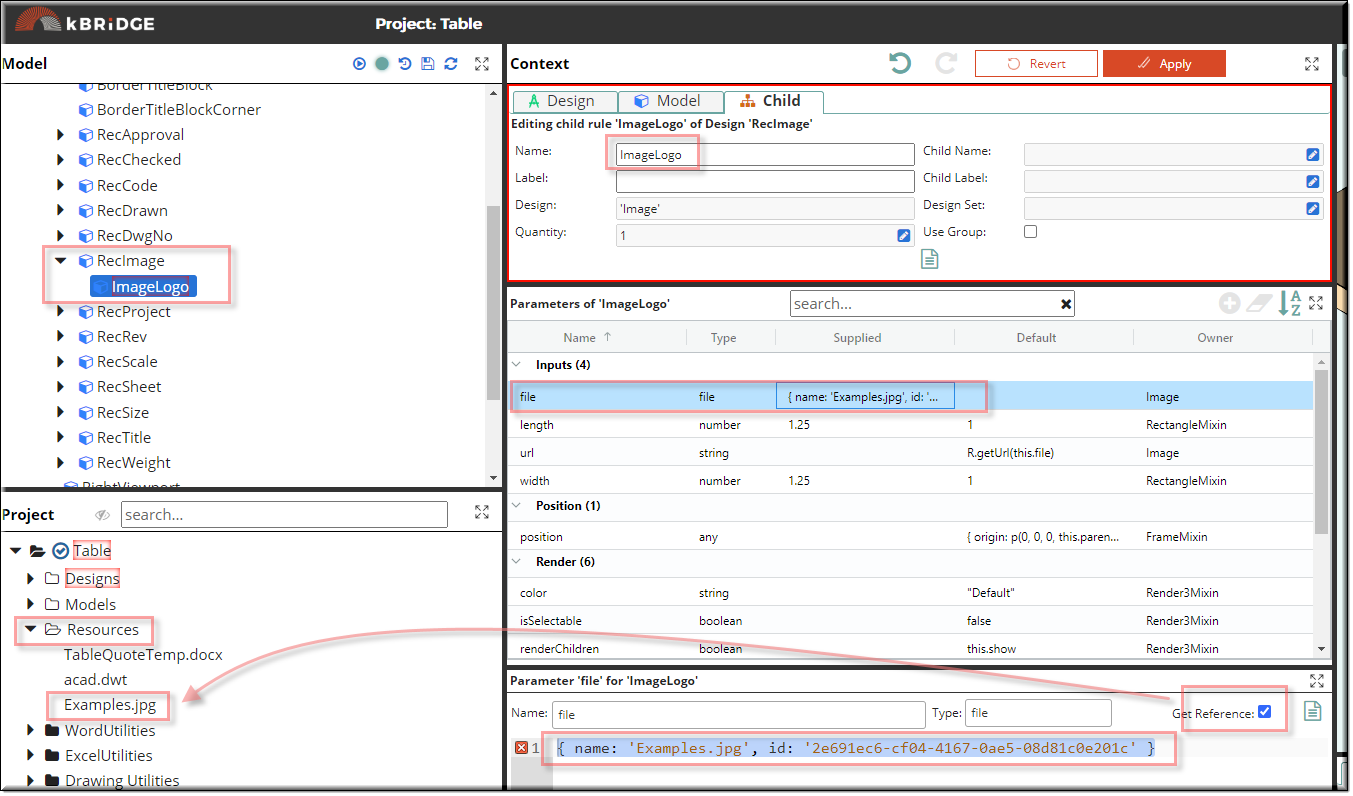Image resolution: width=1353 pixels, height=796 pixels.
Task: Select the 'length' parameter row
Action: [x=910, y=425]
